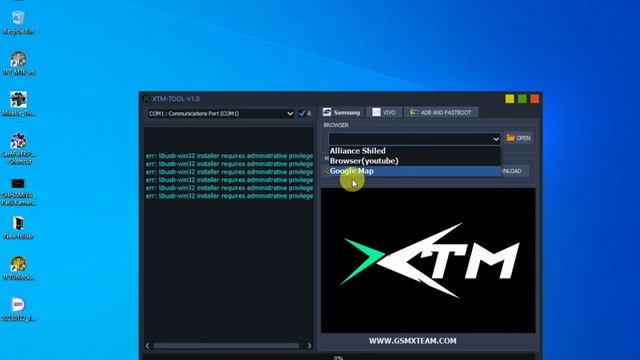The image size is (640, 360).
Task: Select the Sam FRP Shortcut desktop icon
Action: click(x=18, y=149)
